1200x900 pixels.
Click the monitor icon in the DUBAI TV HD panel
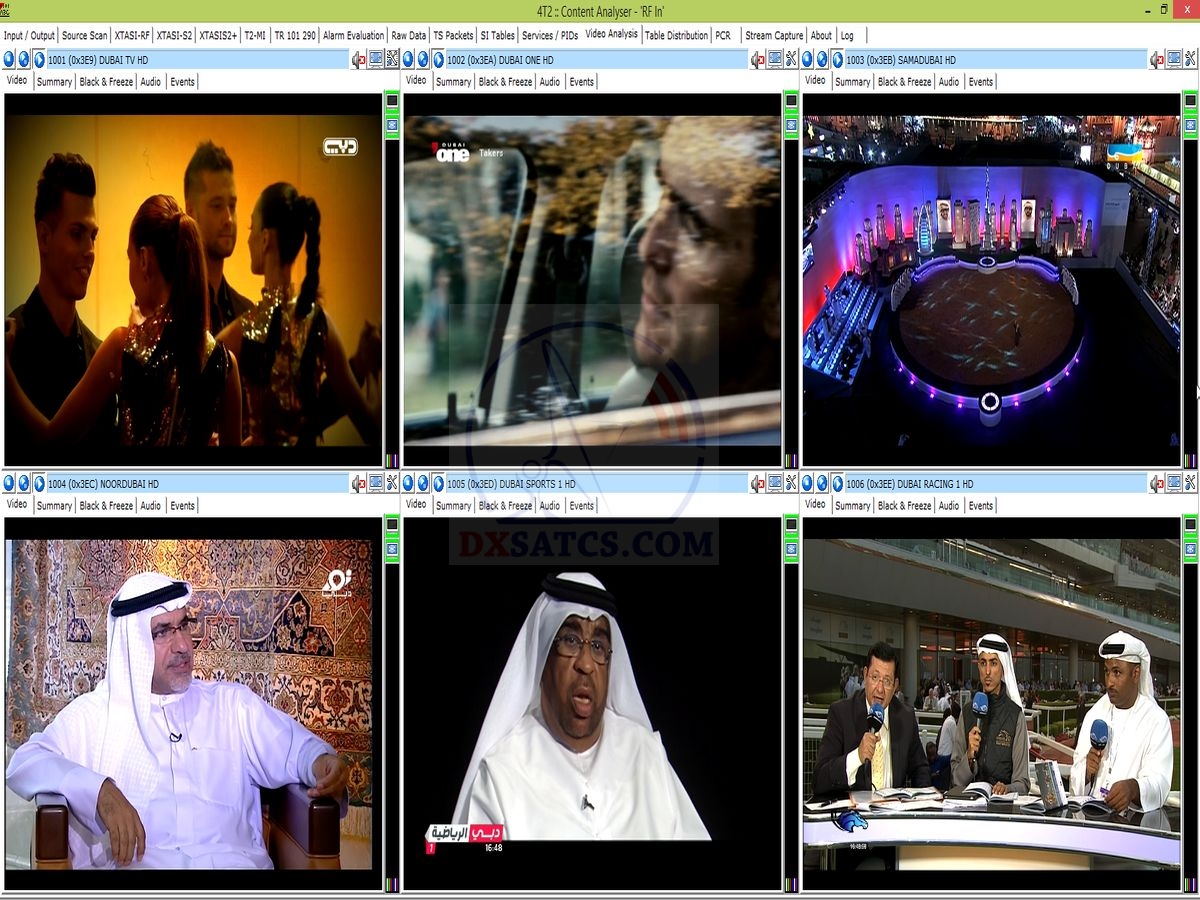point(376,60)
